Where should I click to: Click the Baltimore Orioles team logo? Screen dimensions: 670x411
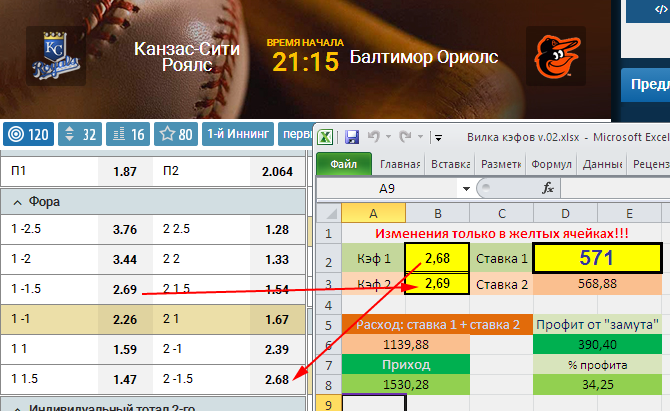coord(556,56)
